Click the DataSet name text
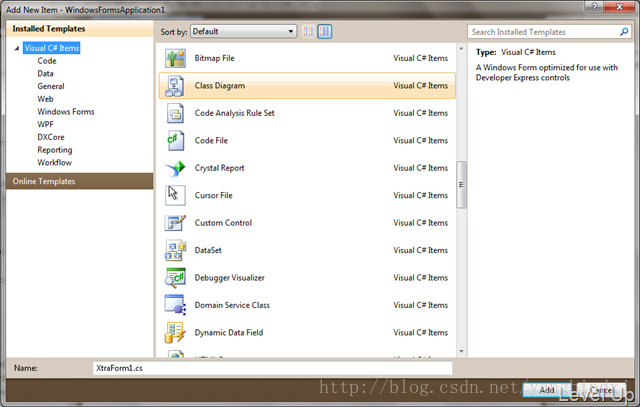The height and width of the screenshot is (407, 640). [208, 250]
